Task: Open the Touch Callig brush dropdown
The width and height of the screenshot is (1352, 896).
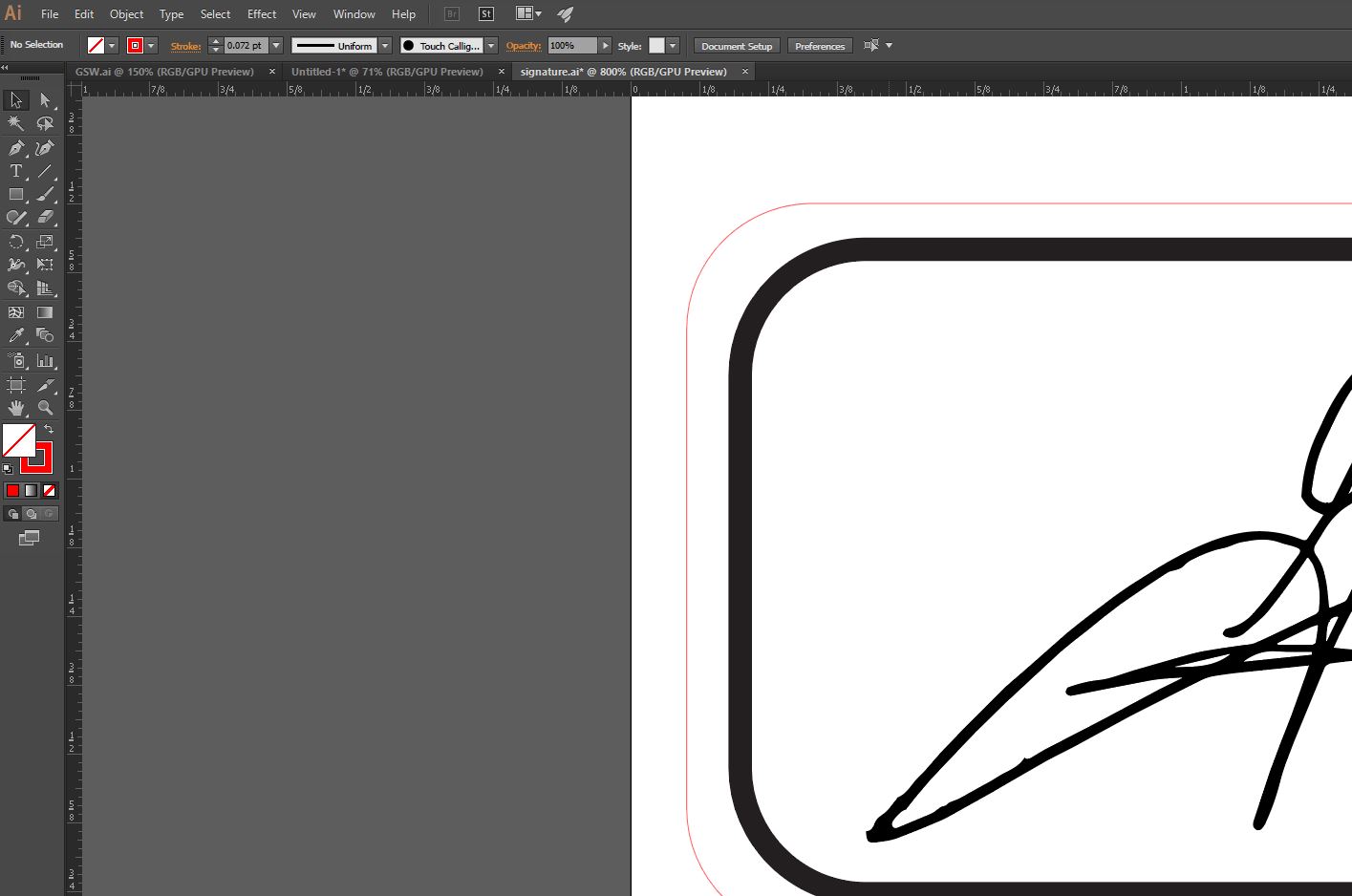Action: pos(491,46)
